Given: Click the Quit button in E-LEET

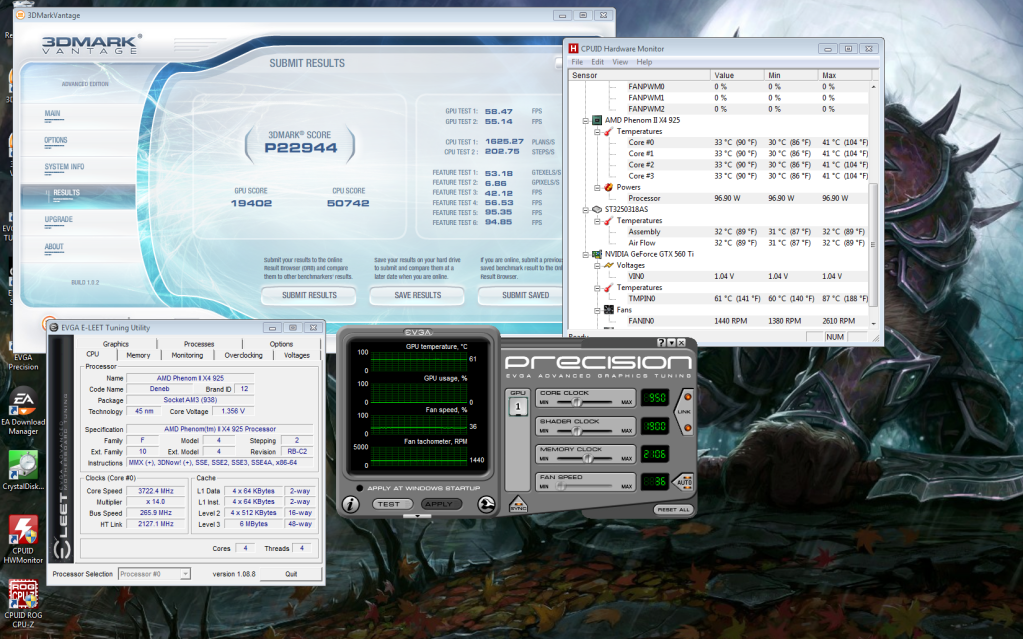Looking at the screenshot, I should pos(291,574).
